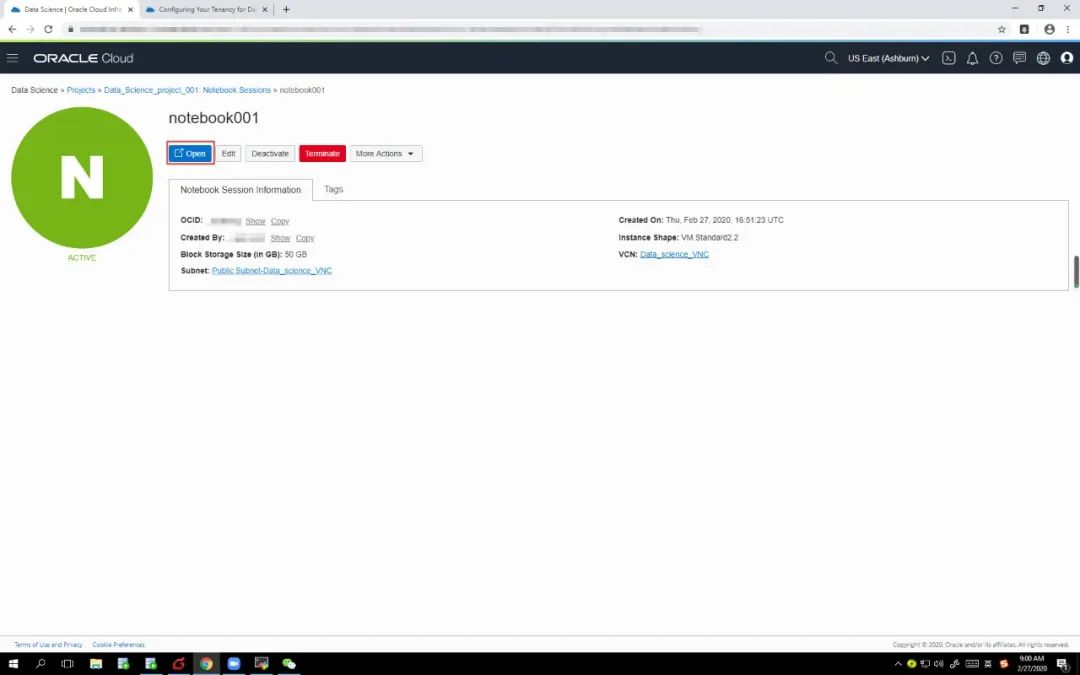Go to Projects in the breadcrumb
Viewport: 1080px width, 675px height.
pos(81,90)
